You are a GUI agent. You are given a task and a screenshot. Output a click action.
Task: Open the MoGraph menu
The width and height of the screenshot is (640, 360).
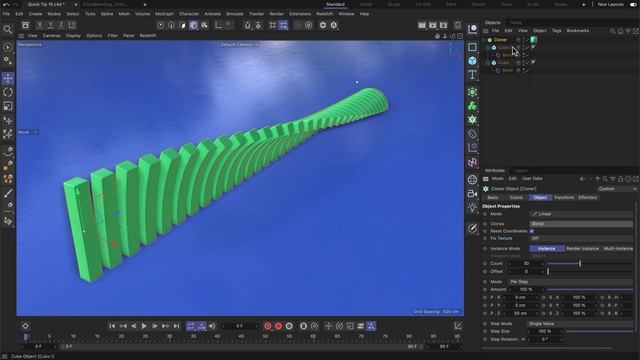(x=164, y=14)
